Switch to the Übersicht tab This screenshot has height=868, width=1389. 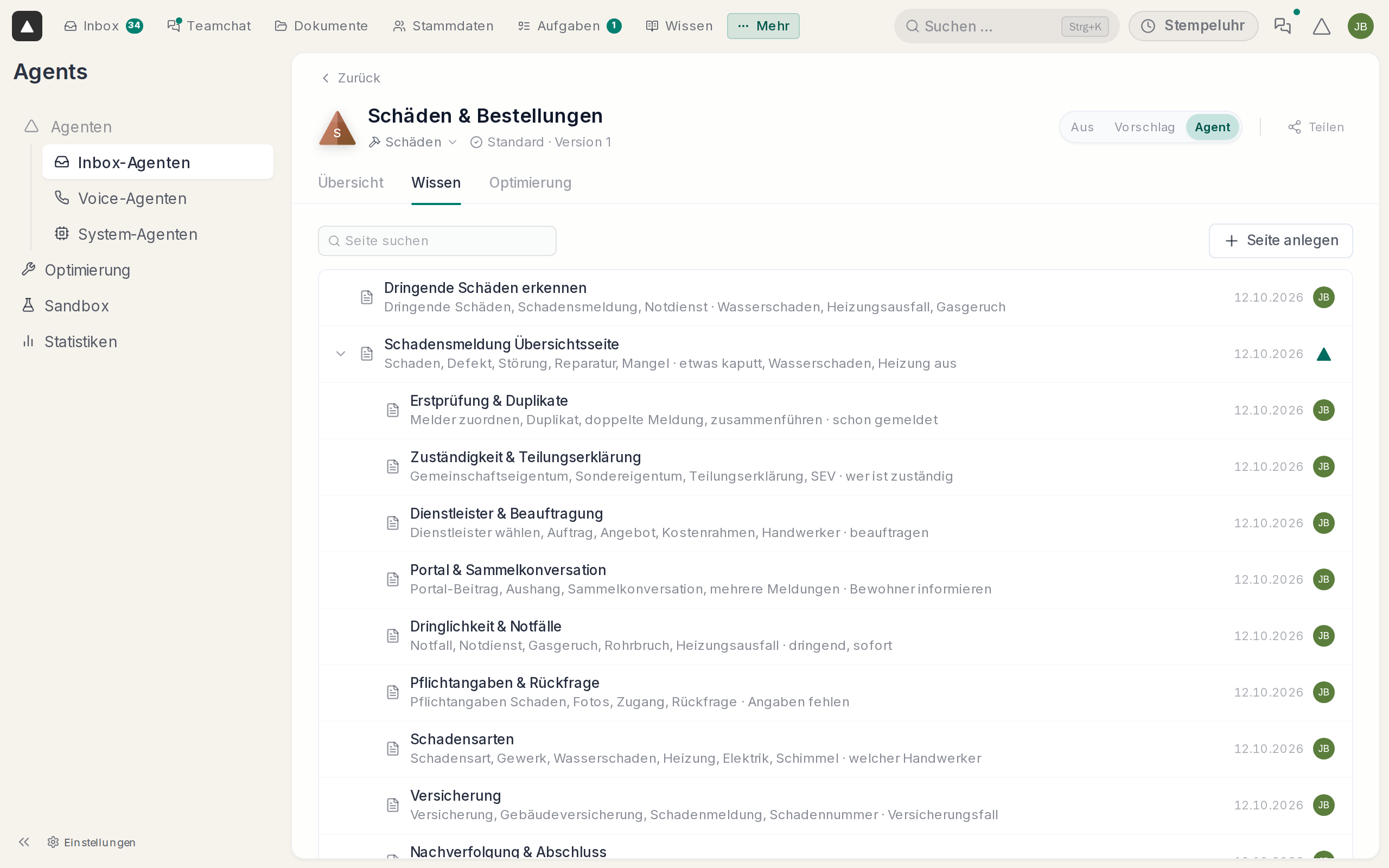coord(351,183)
